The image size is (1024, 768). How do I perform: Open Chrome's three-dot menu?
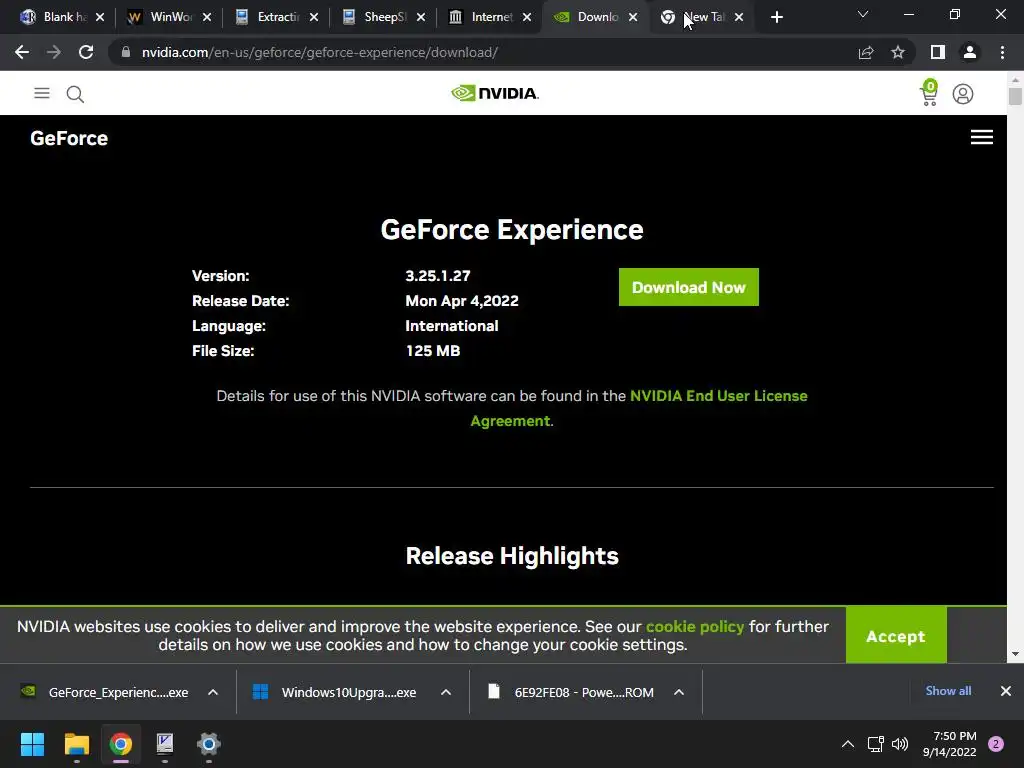tap(1002, 52)
